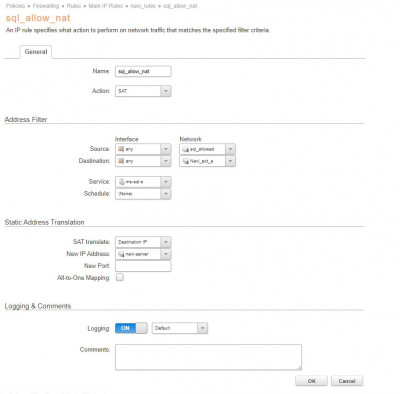Image resolution: width=400 pixels, height=394 pixels.
Task: Go to Rules in breadcrumb
Action: click(x=74, y=6)
